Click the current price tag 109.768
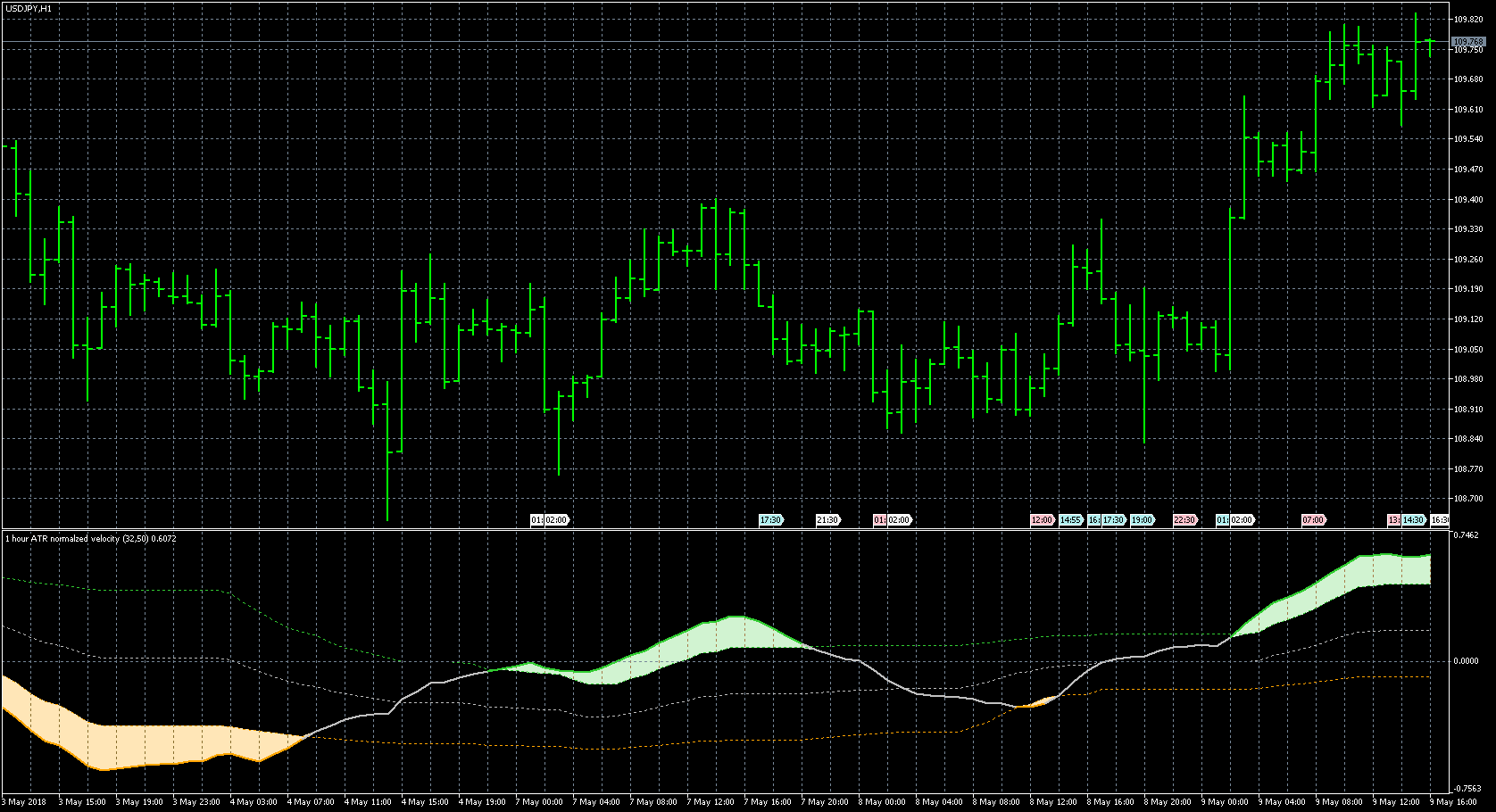1496x812 pixels. point(1468,42)
